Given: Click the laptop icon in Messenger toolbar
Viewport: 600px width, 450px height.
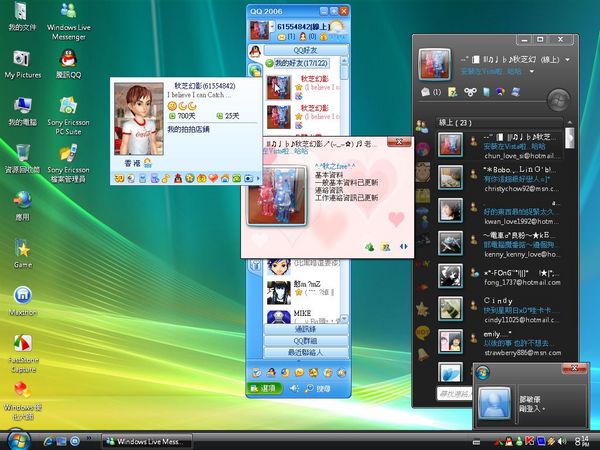Looking at the screenshot, I should [x=515, y=92].
